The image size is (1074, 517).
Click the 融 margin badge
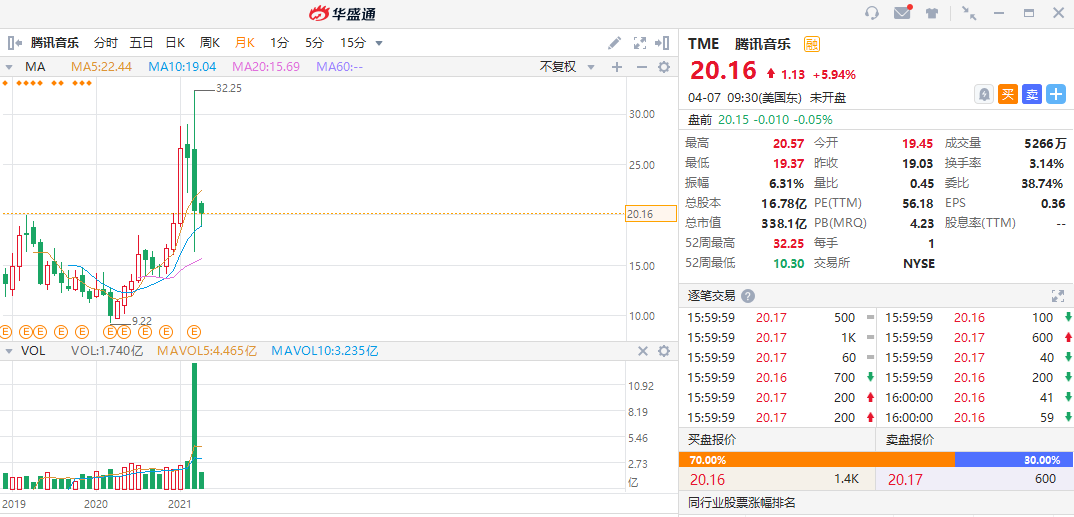[x=812, y=45]
